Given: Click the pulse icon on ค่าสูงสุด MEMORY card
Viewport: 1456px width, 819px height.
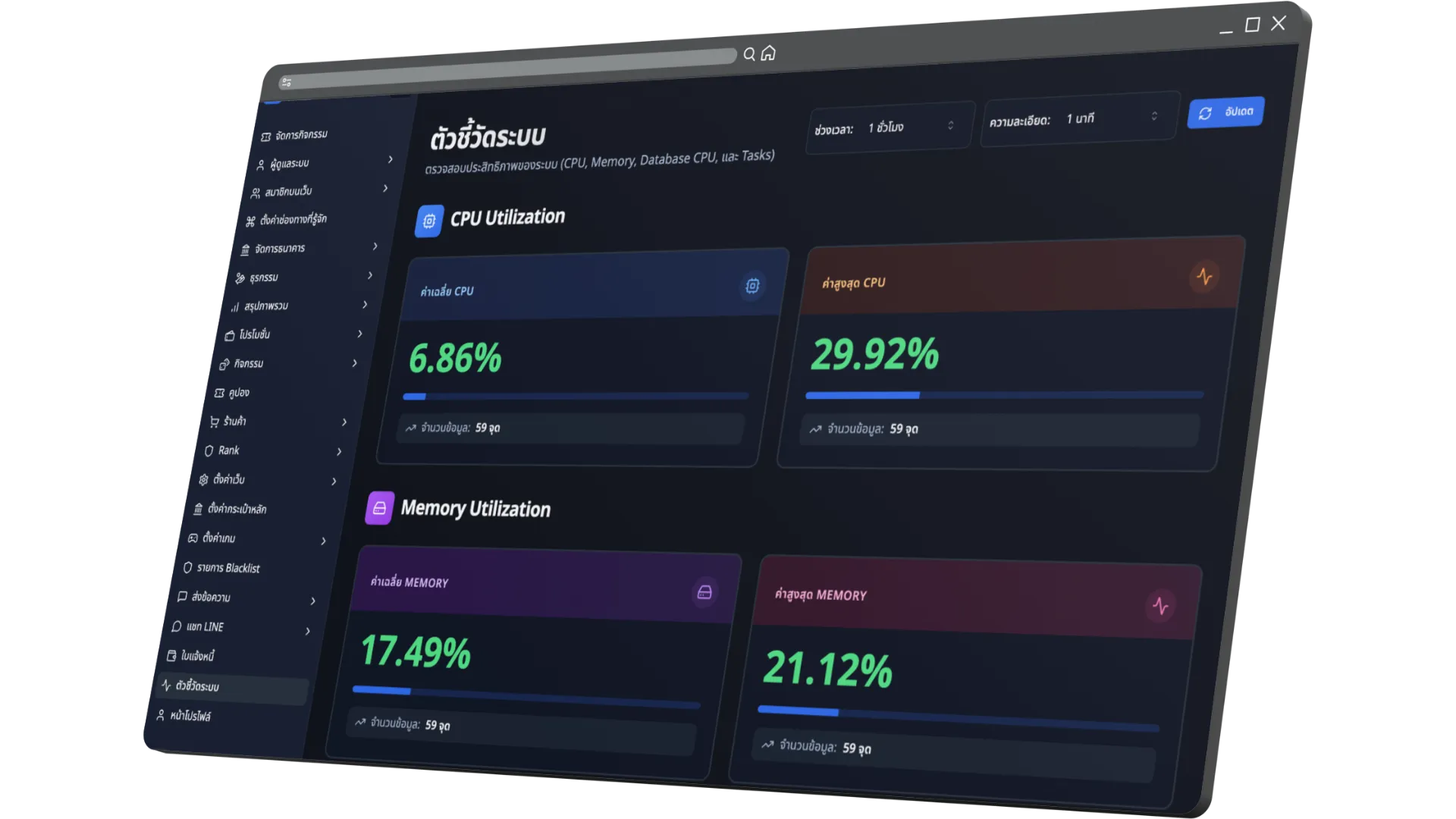Looking at the screenshot, I should [1160, 606].
